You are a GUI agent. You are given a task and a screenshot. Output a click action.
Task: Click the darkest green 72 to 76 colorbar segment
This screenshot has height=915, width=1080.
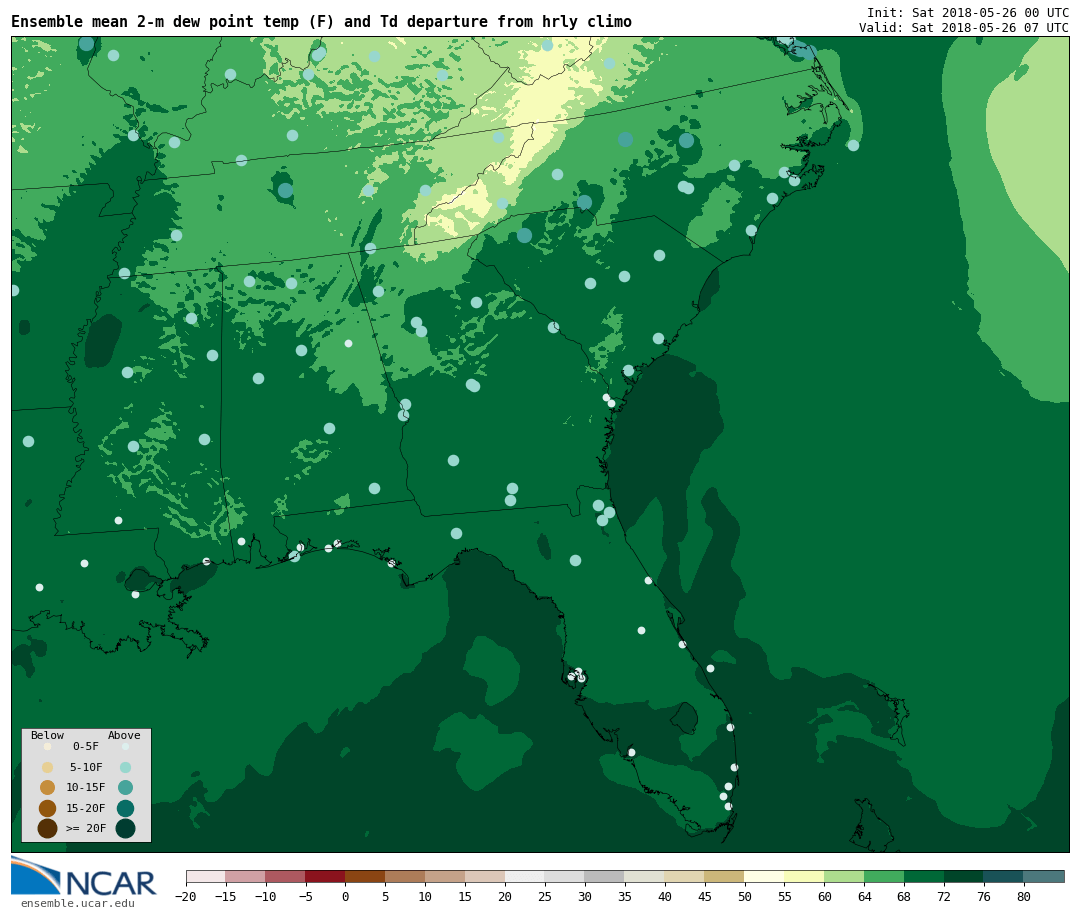coord(964,876)
